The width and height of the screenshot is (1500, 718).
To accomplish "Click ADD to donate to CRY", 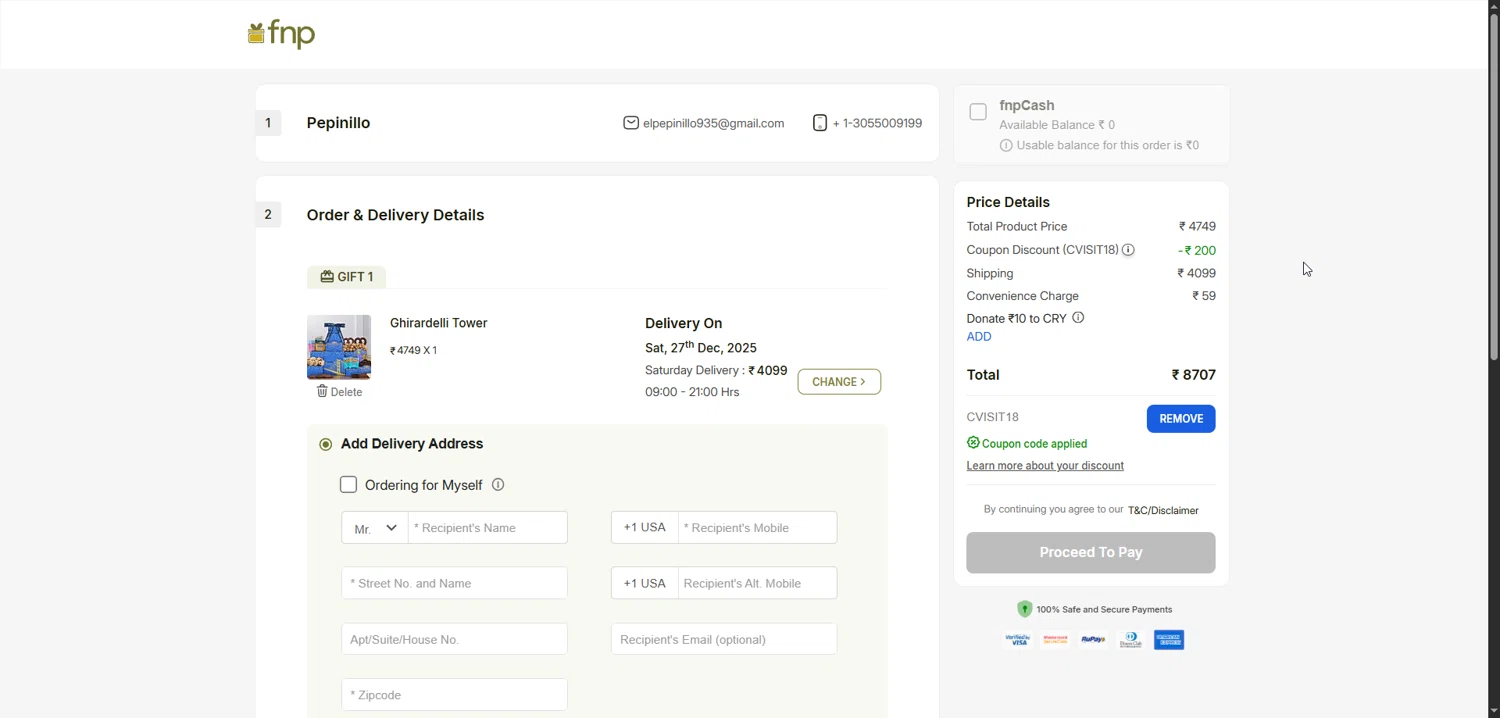I will coord(979,337).
